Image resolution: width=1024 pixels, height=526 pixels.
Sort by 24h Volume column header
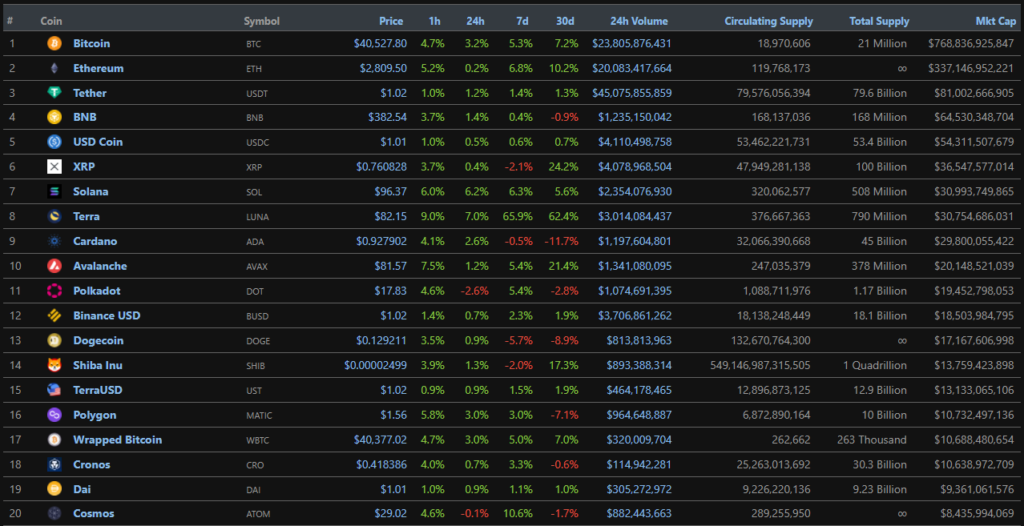[x=640, y=21]
